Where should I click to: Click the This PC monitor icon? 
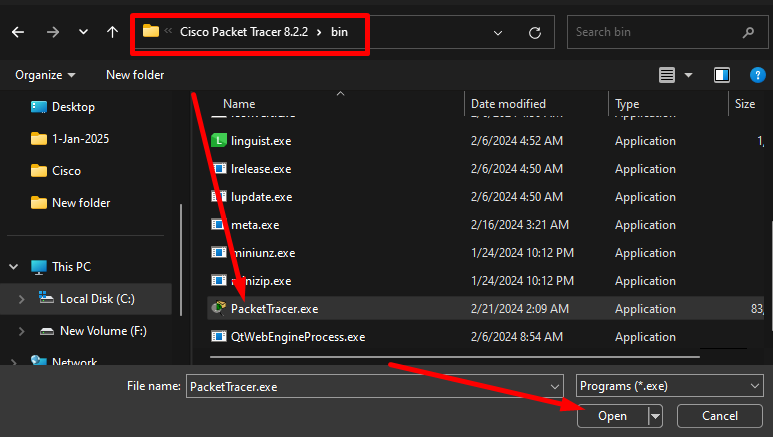(x=38, y=267)
